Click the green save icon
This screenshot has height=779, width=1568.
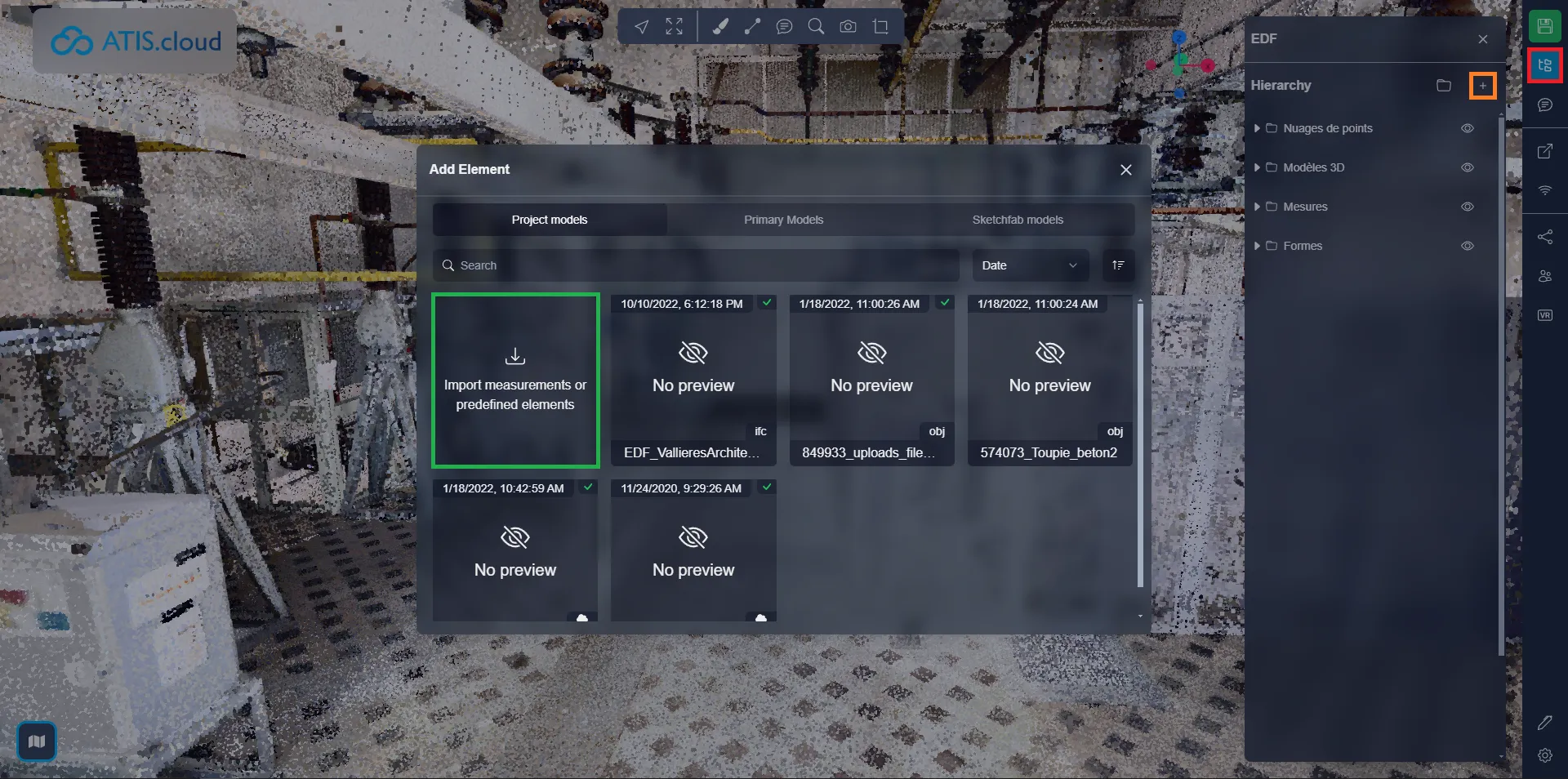point(1544,26)
